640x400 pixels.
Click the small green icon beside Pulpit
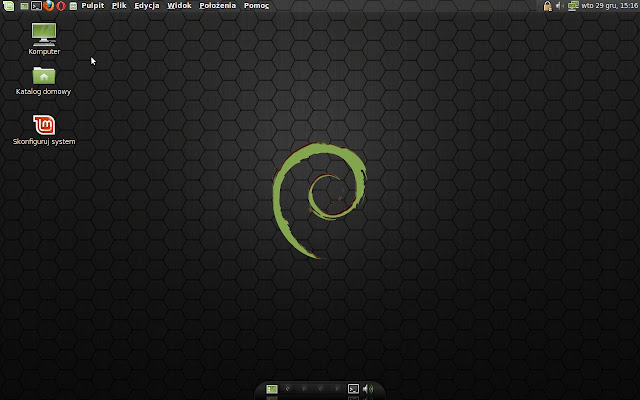coord(73,6)
